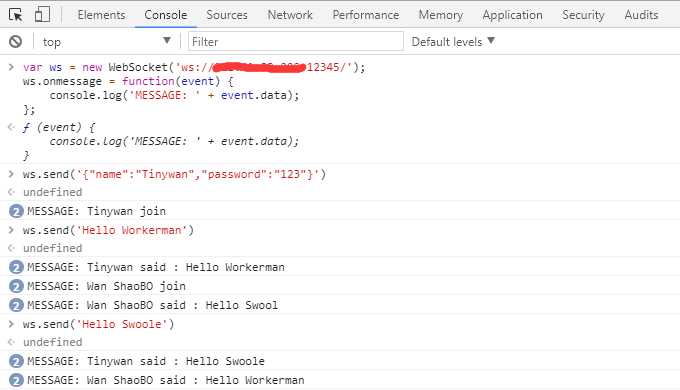
Task: Open the Sources tab
Action: (x=227, y=15)
